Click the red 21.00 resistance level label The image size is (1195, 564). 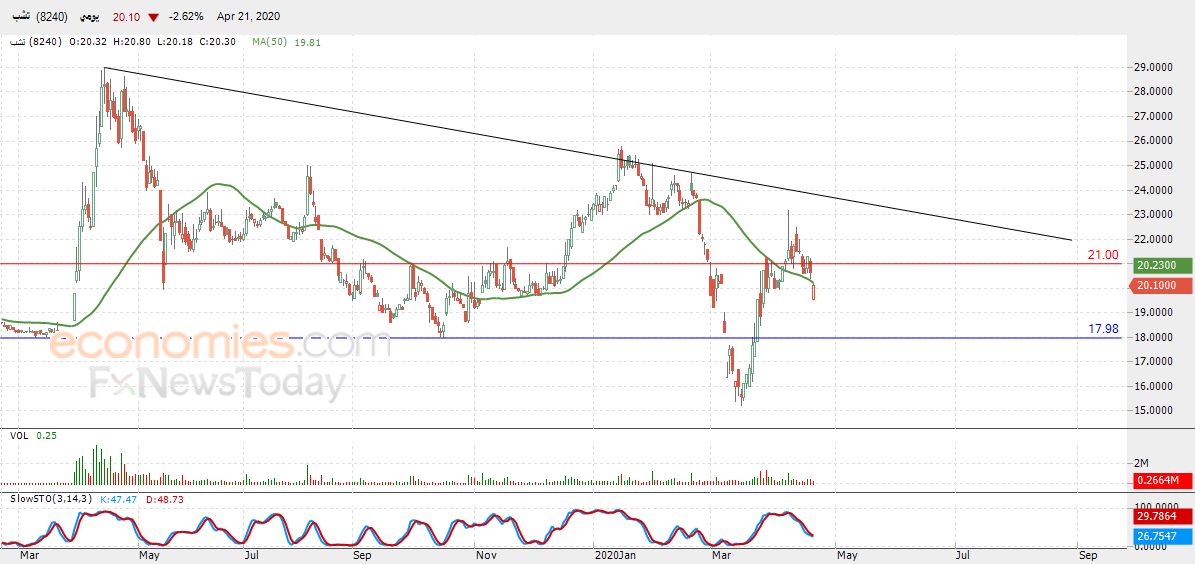coord(1103,255)
